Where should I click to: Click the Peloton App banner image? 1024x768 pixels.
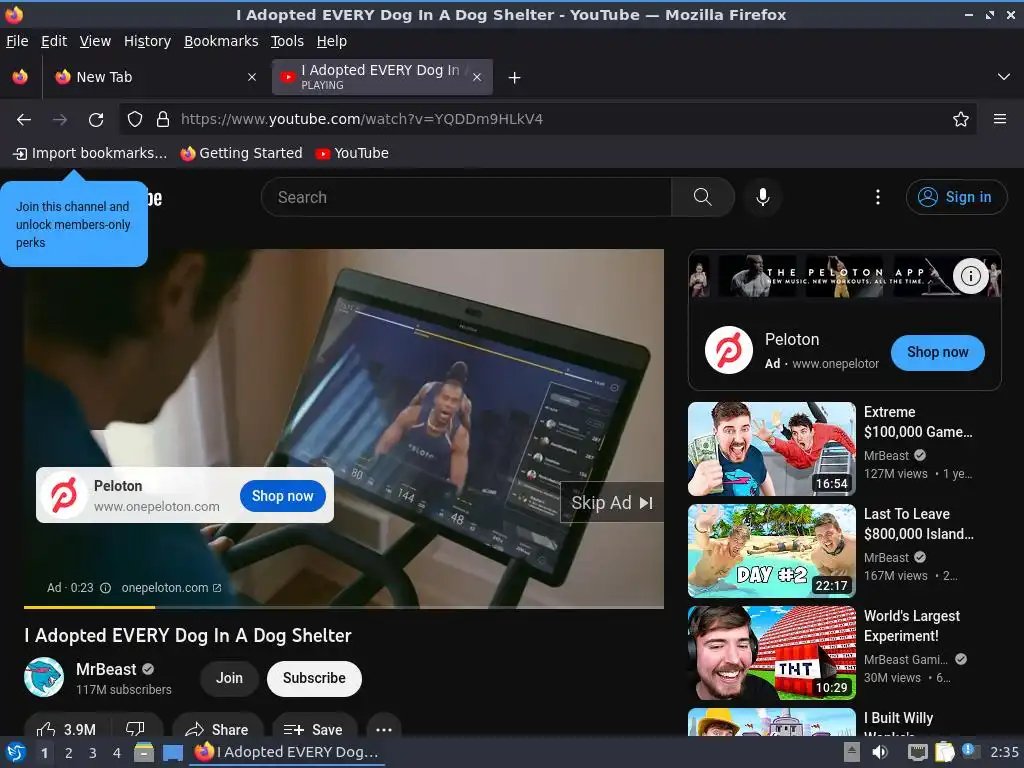pos(844,276)
